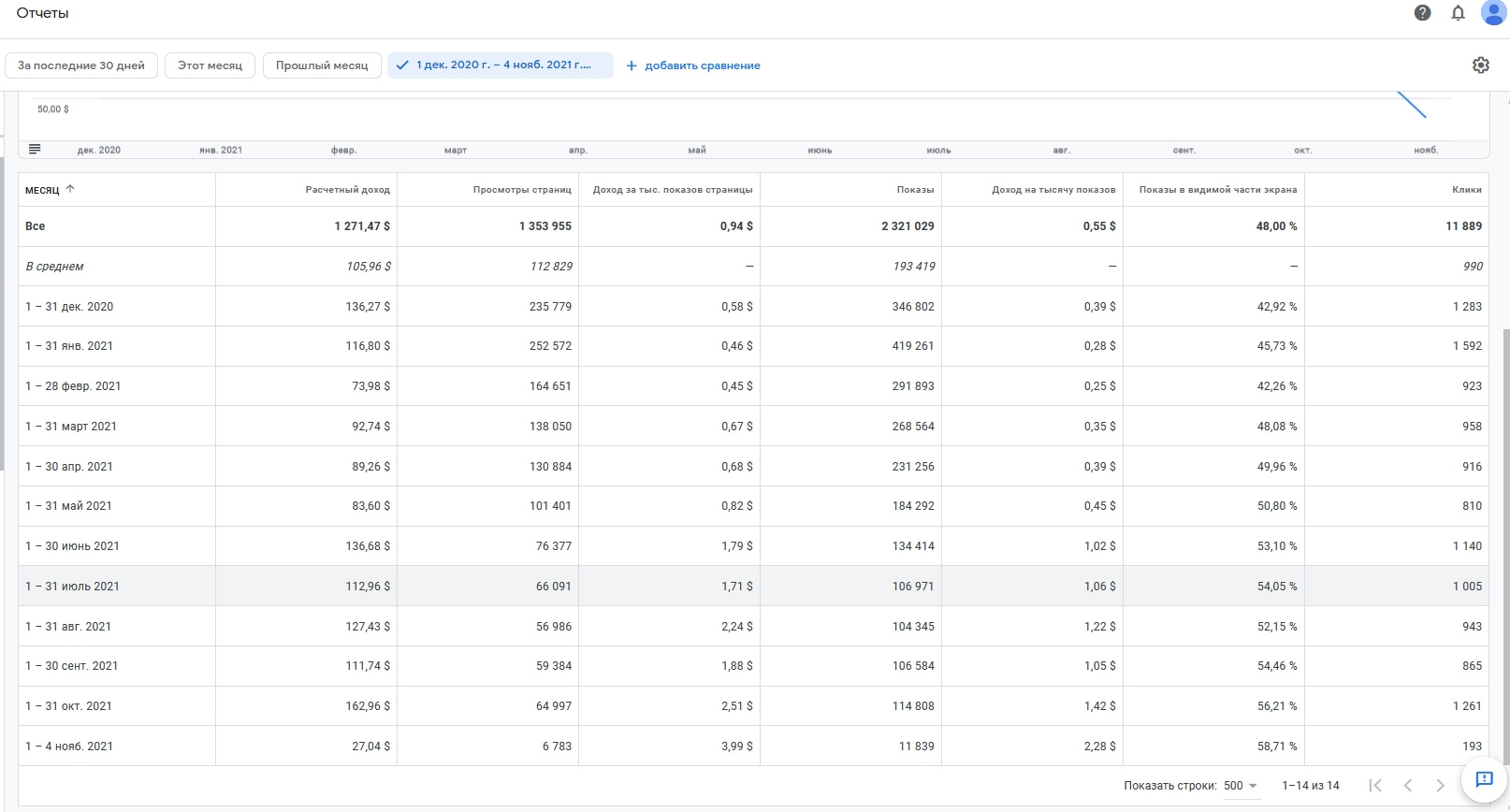Open the user account avatar

(x=1492, y=12)
